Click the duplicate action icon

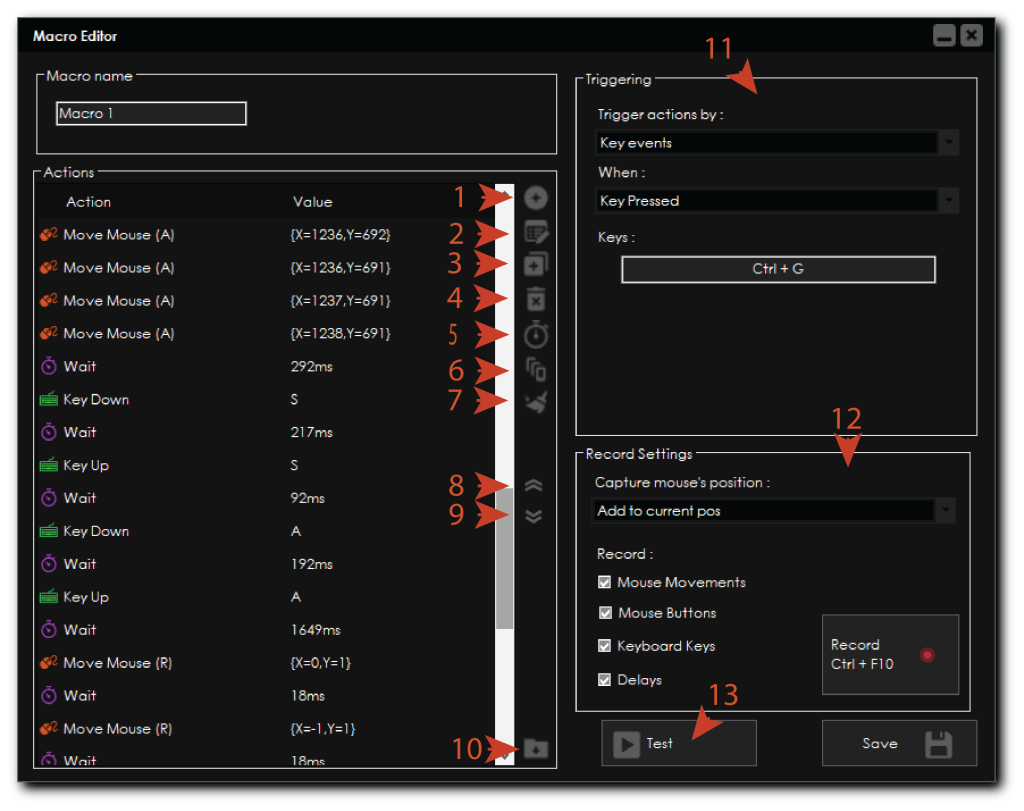click(x=536, y=265)
